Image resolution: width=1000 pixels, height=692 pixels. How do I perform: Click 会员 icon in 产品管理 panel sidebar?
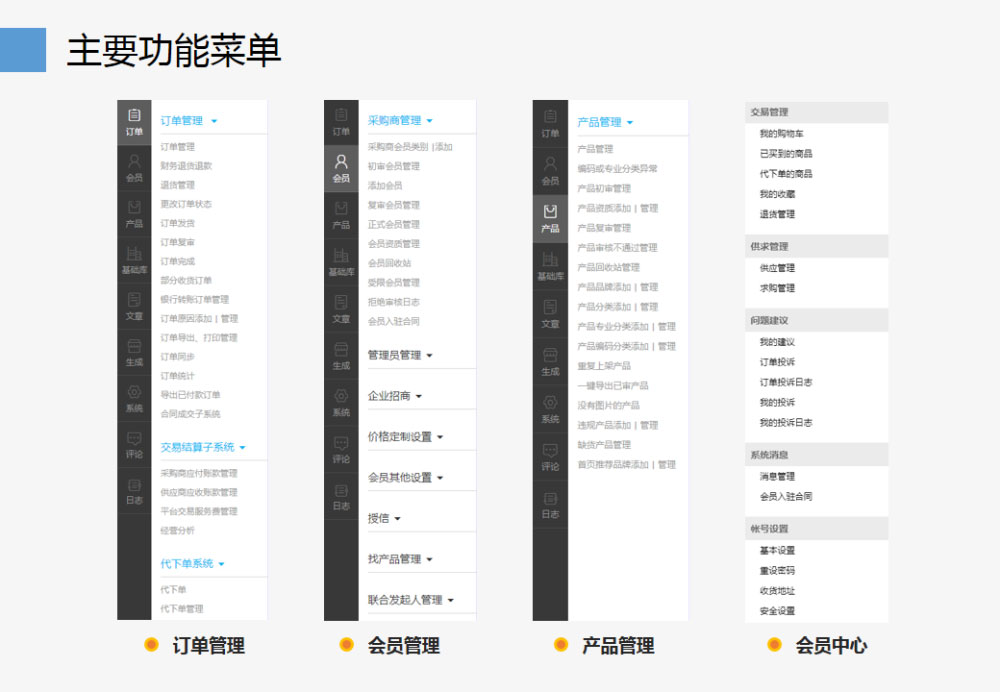coord(550,171)
